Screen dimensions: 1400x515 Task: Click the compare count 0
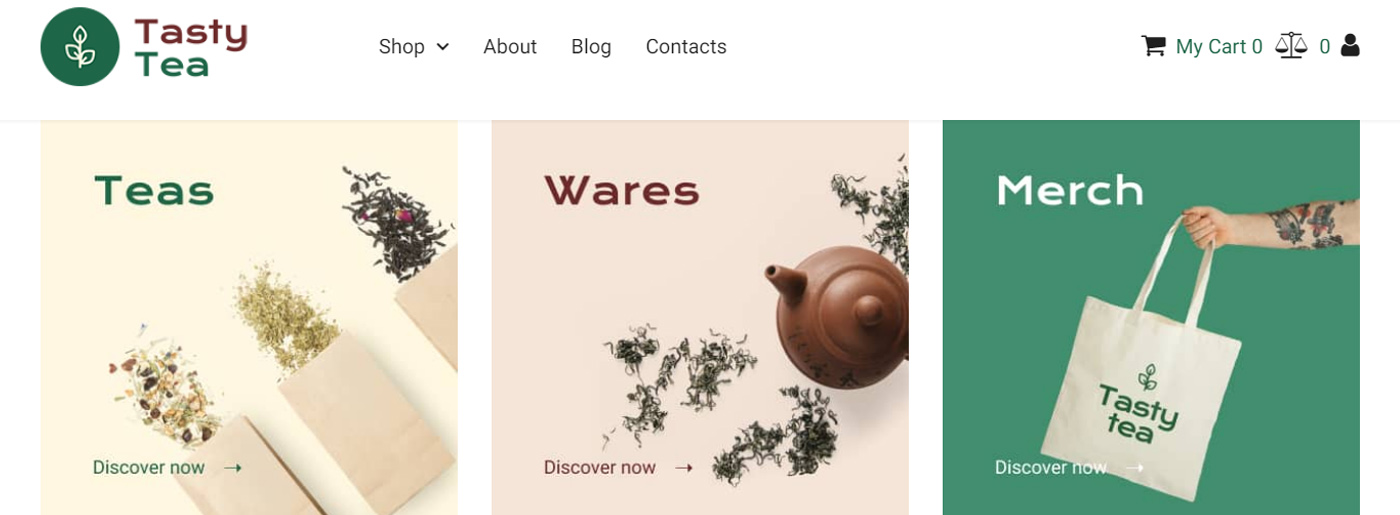(1325, 47)
